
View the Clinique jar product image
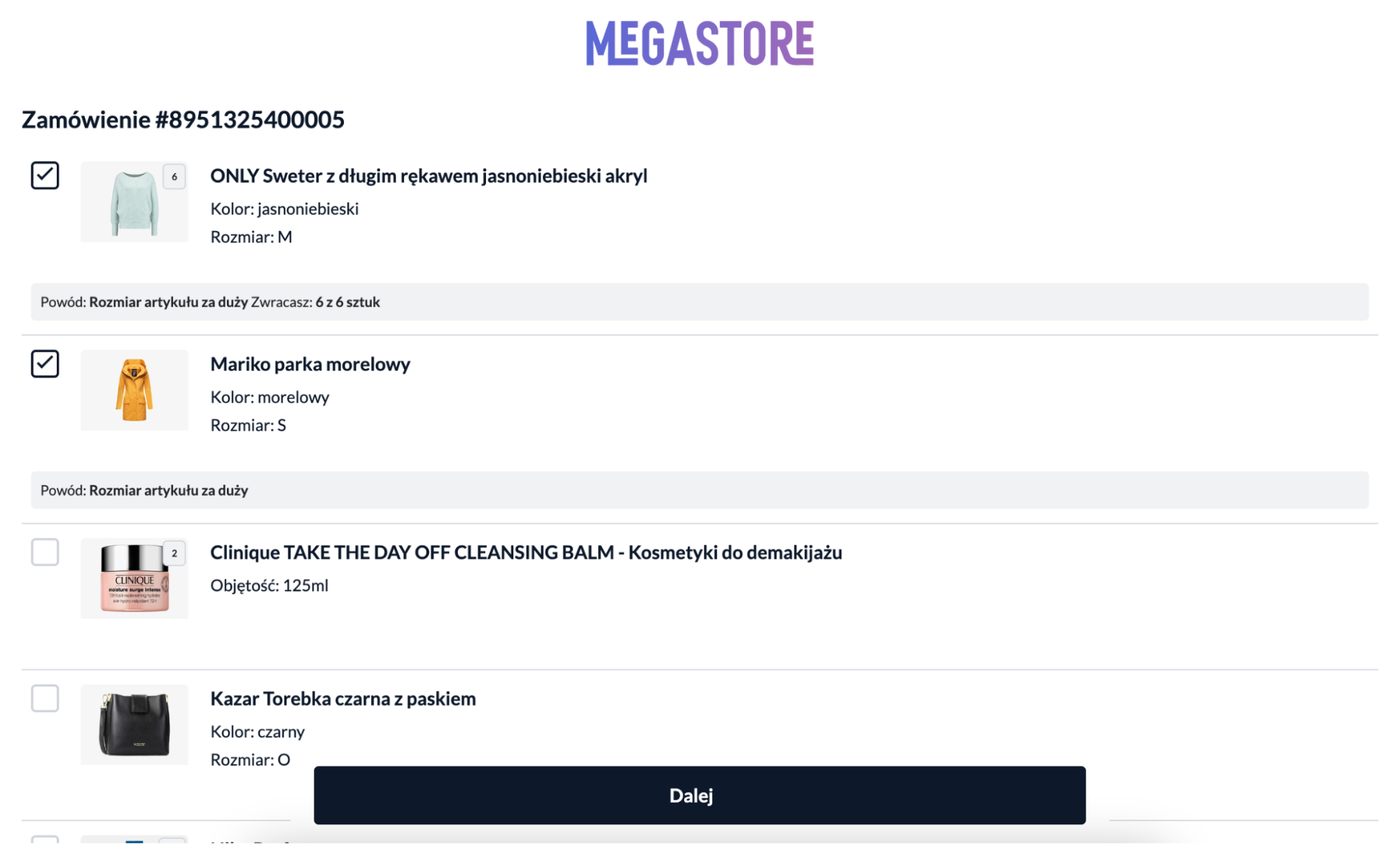(134, 579)
